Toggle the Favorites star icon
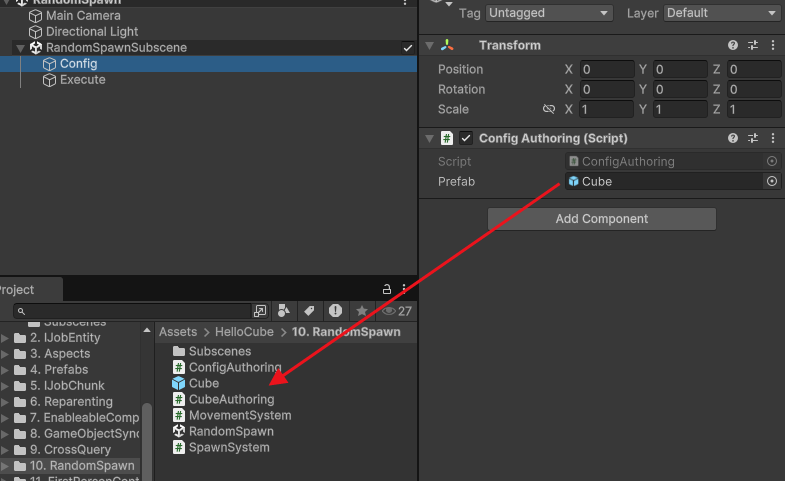 tap(361, 311)
